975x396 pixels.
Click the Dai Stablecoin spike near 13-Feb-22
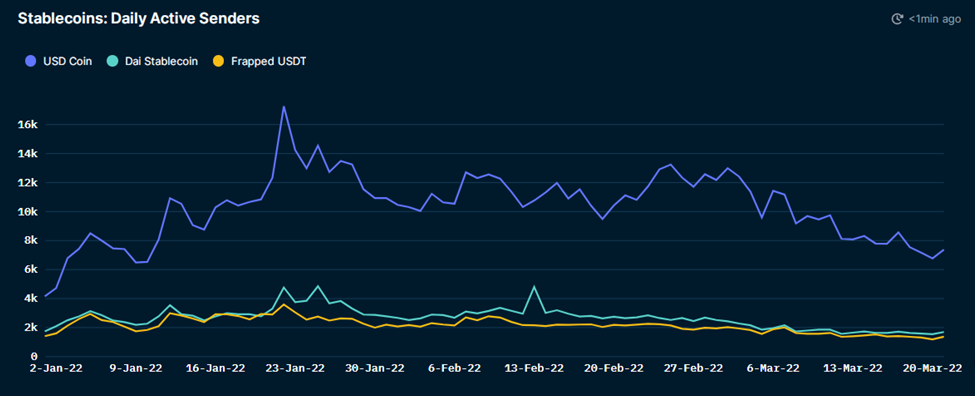[534, 287]
